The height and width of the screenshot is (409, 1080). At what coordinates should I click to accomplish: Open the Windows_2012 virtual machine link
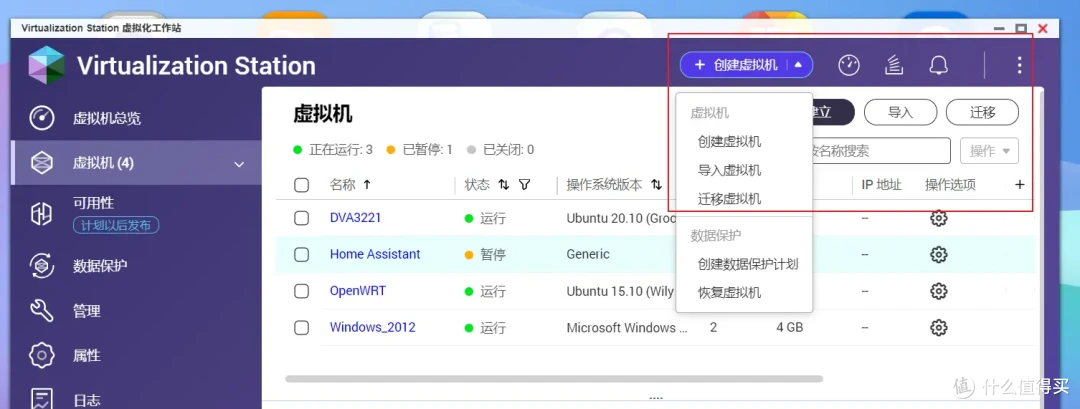(x=373, y=327)
